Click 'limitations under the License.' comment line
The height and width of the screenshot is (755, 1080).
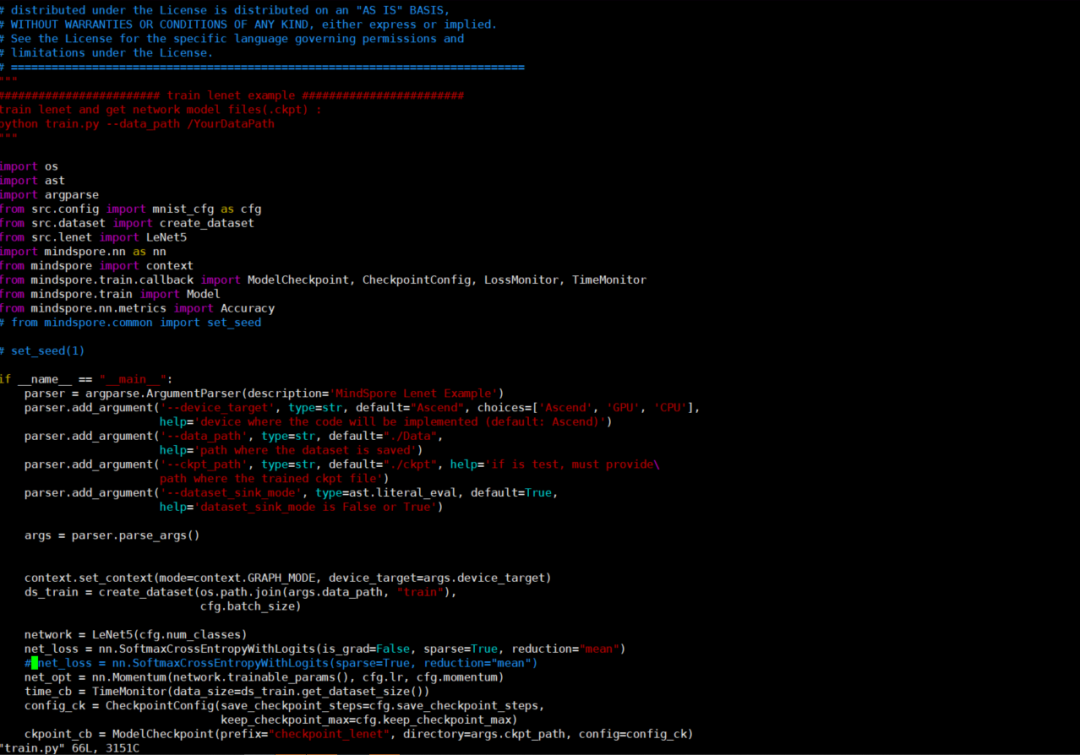coord(107,52)
